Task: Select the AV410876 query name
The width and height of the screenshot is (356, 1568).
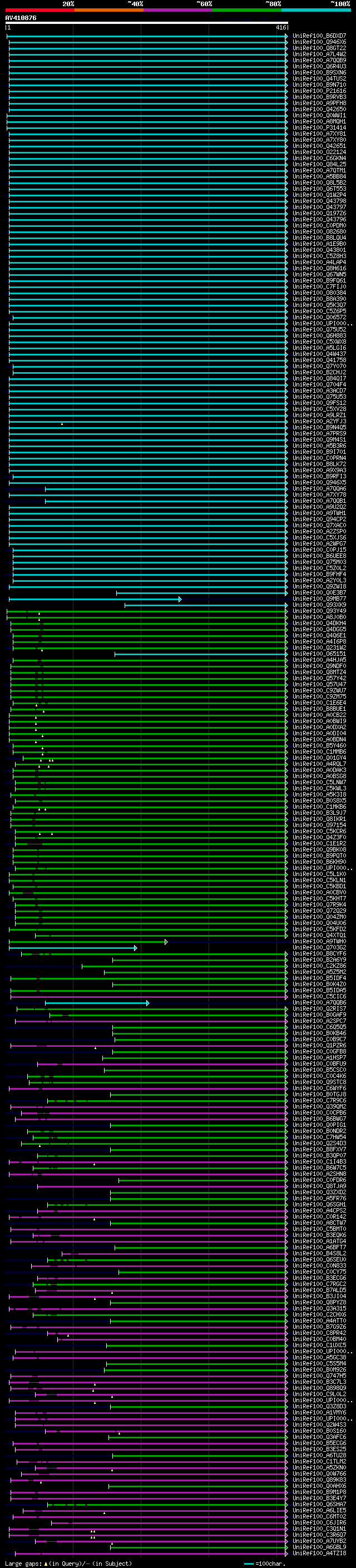Action: coord(21,18)
